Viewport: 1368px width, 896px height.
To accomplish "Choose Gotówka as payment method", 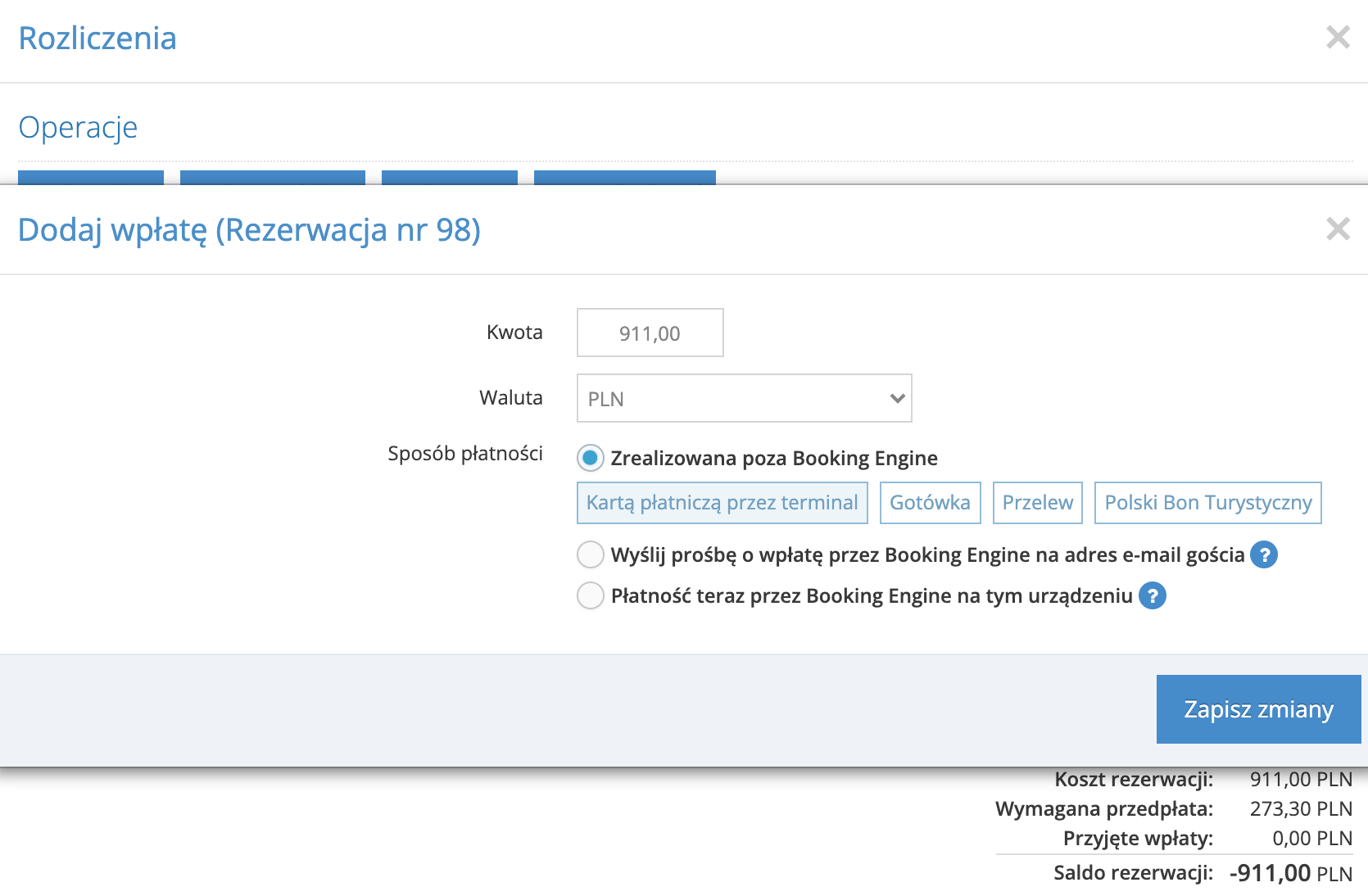I will [x=930, y=502].
